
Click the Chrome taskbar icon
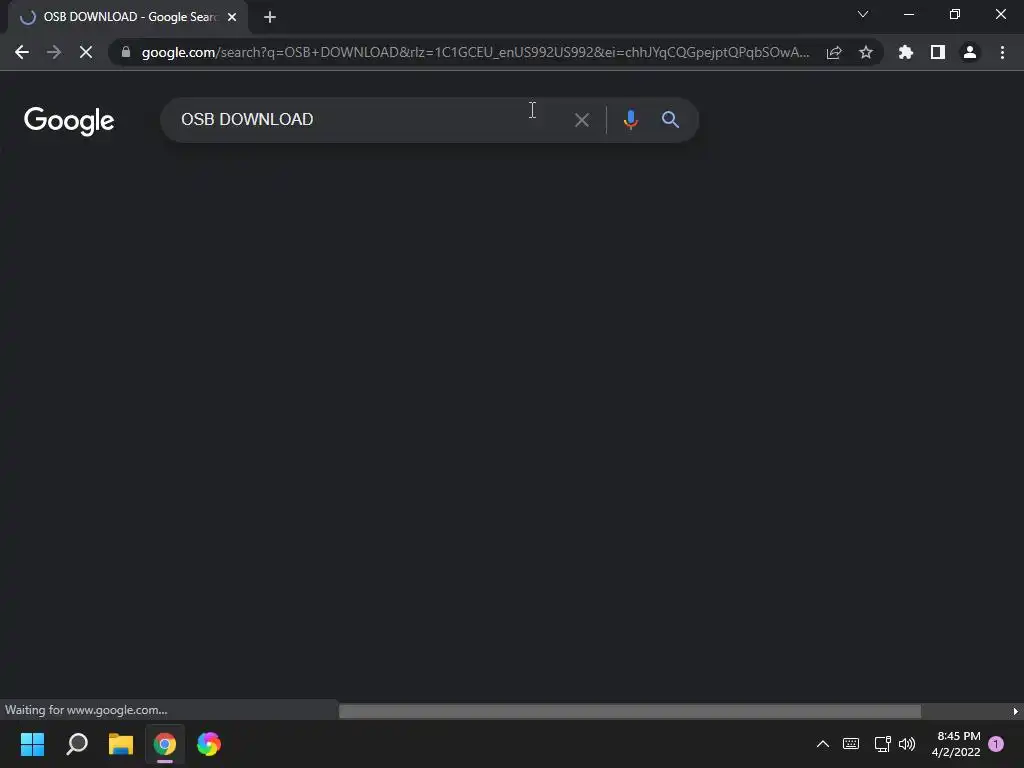[x=165, y=744]
